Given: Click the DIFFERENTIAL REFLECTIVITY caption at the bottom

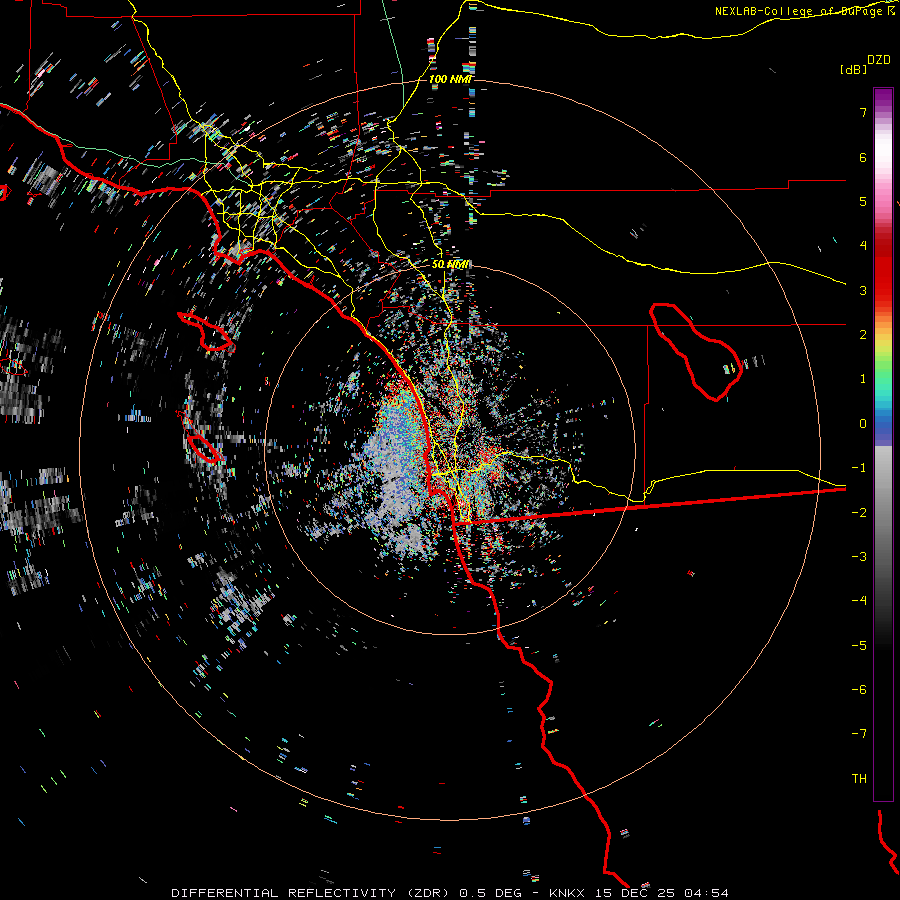Looking at the screenshot, I should [x=450, y=893].
